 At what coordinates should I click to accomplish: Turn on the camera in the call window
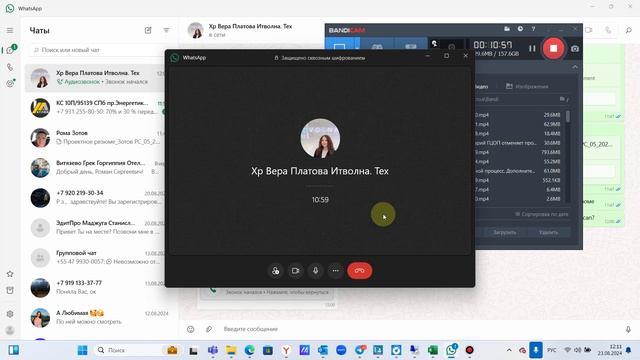(x=296, y=271)
